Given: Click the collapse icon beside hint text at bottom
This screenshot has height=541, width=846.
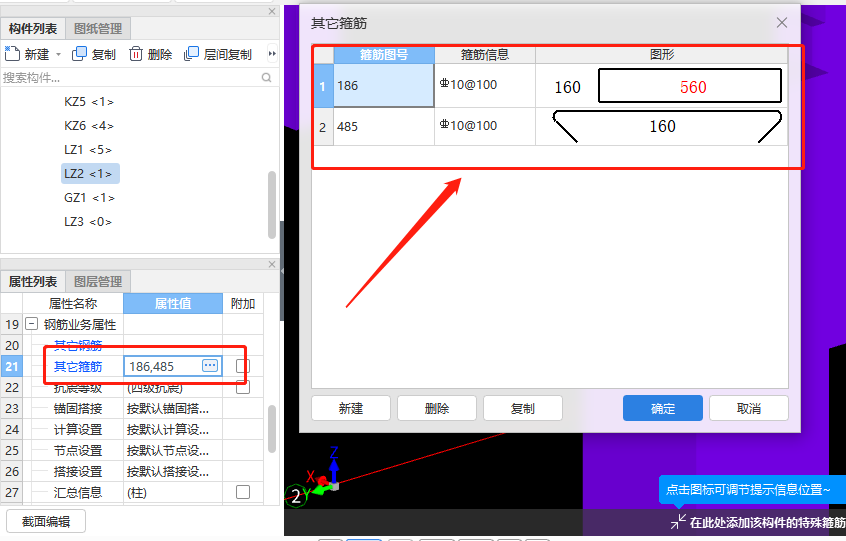Looking at the screenshot, I should [x=678, y=522].
